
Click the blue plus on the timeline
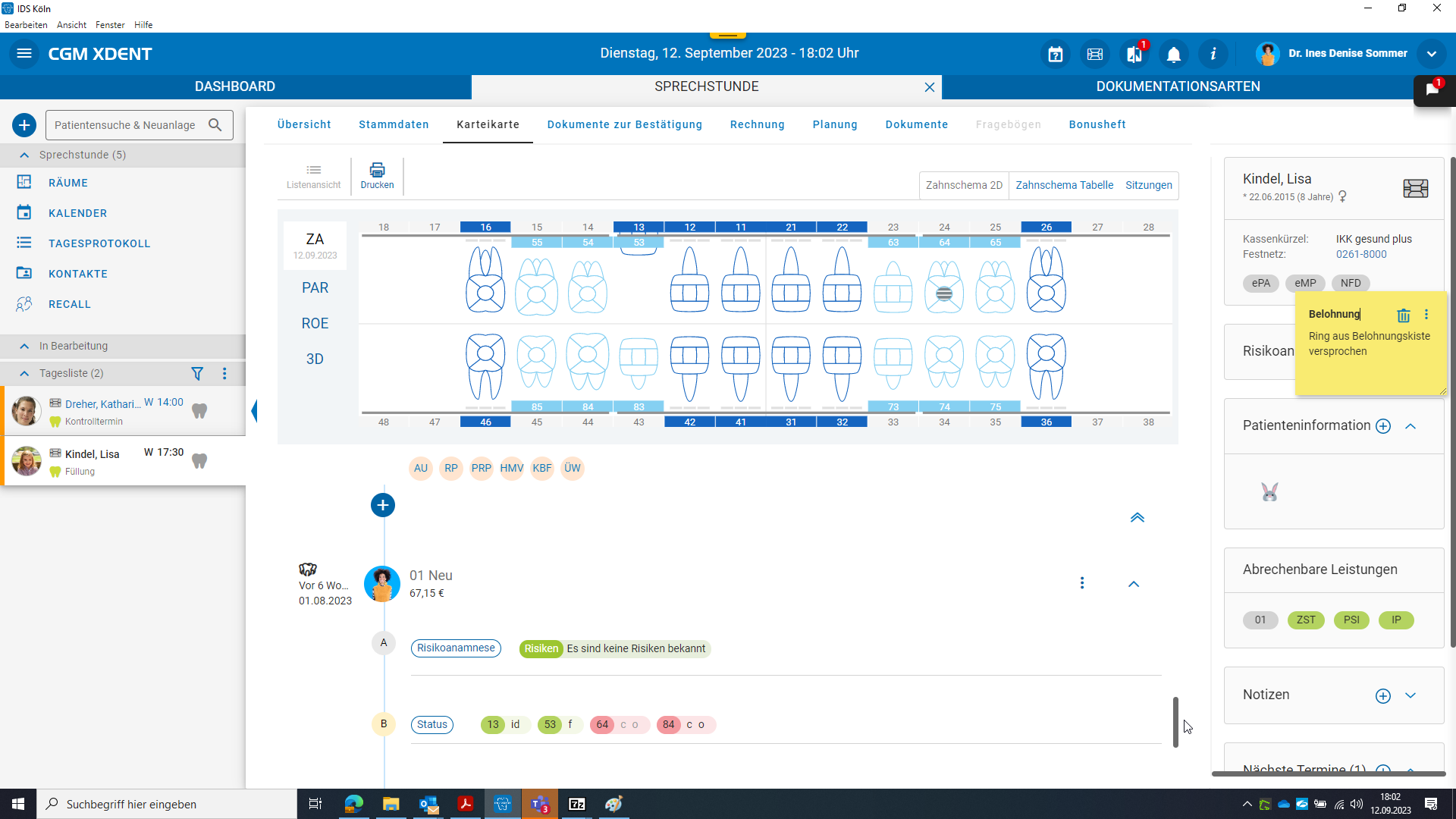point(383,505)
